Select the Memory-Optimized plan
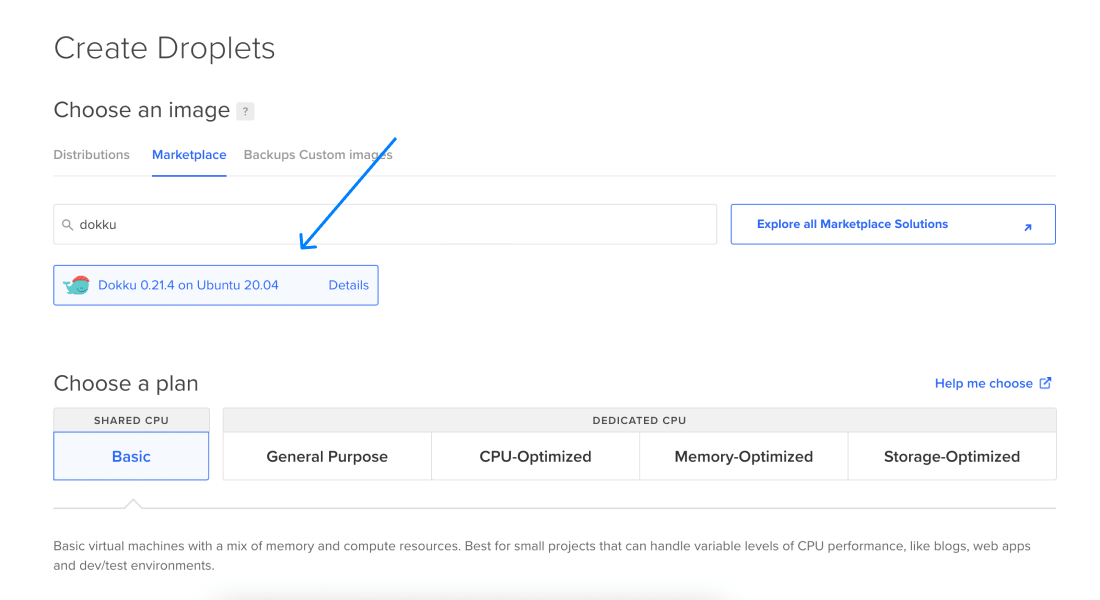Screen dimensions: 1100x600 point(743,456)
